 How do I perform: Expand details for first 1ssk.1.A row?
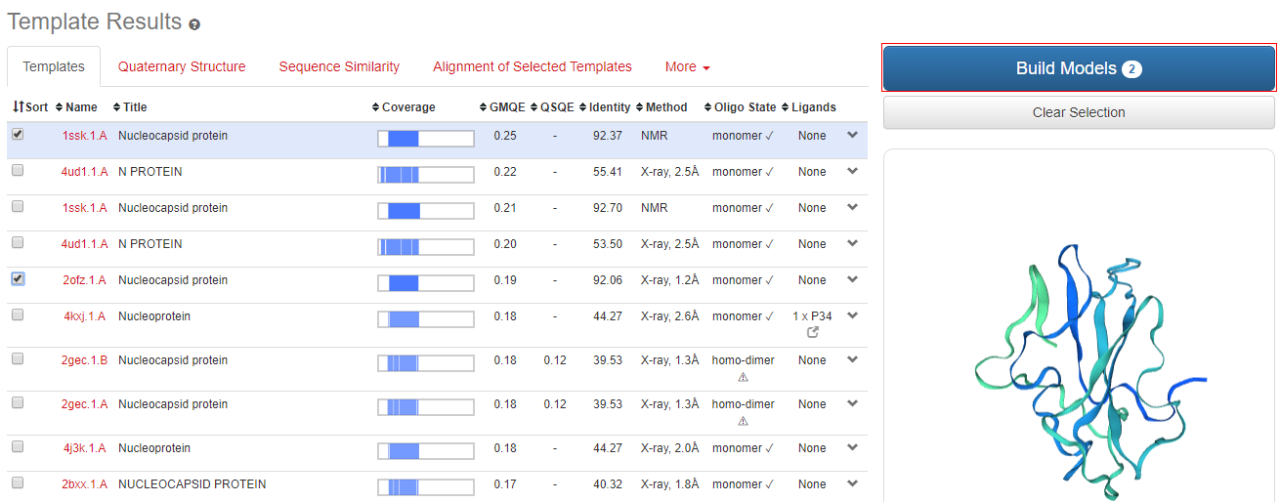point(852,135)
